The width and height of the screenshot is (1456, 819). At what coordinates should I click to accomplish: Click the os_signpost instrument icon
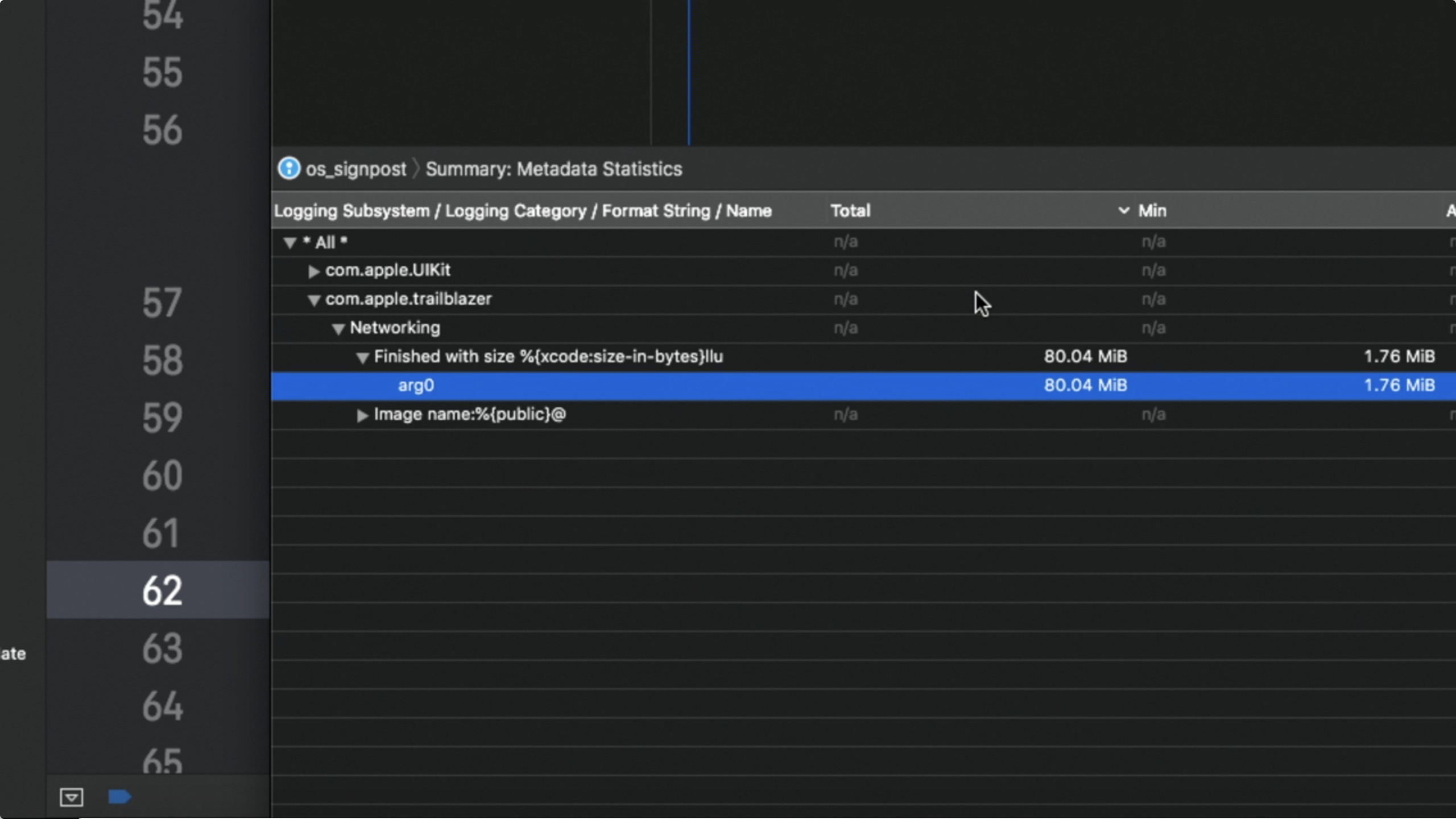(288, 168)
